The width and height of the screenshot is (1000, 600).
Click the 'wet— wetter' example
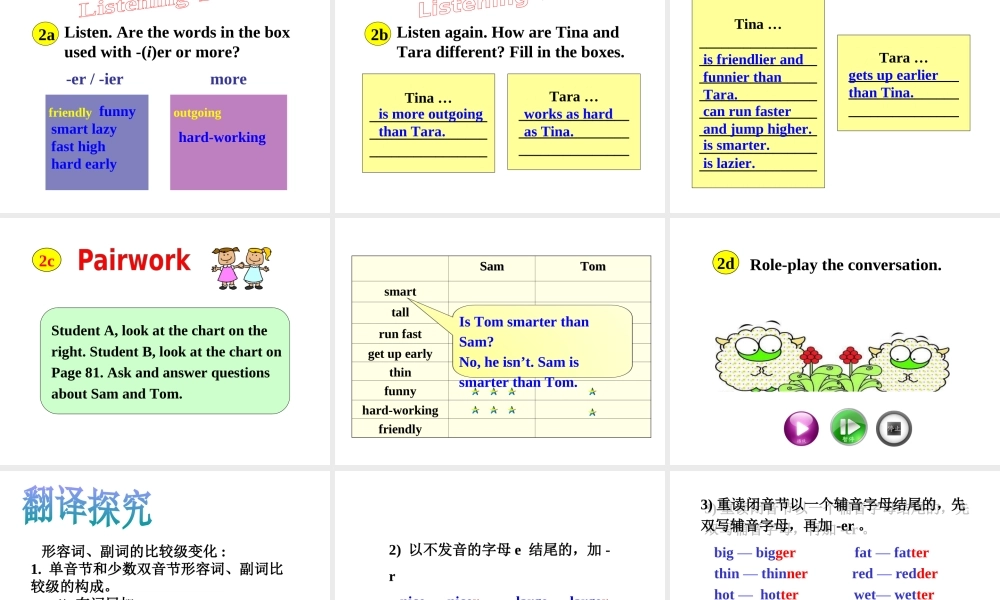[893, 594]
